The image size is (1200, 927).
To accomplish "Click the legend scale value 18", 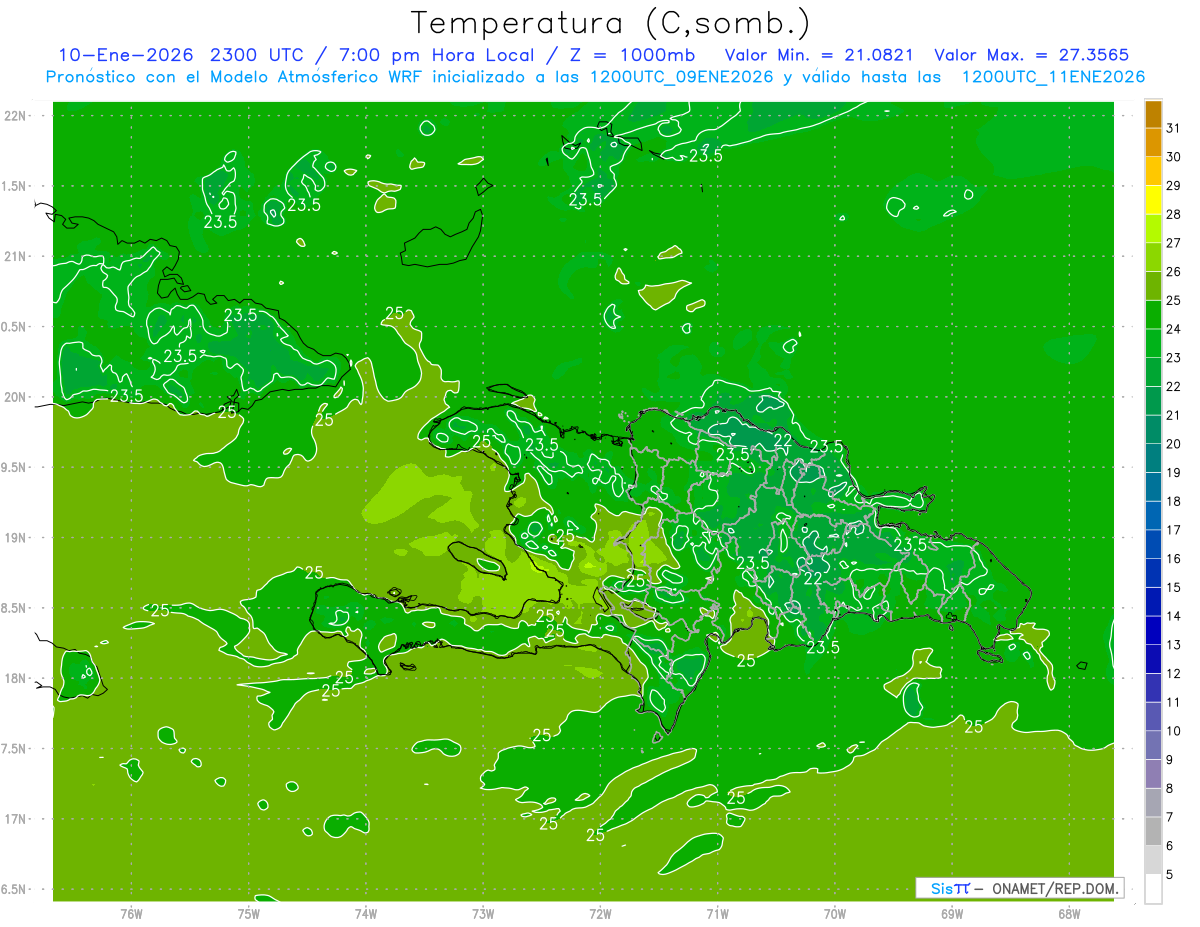I will 1173,501.
